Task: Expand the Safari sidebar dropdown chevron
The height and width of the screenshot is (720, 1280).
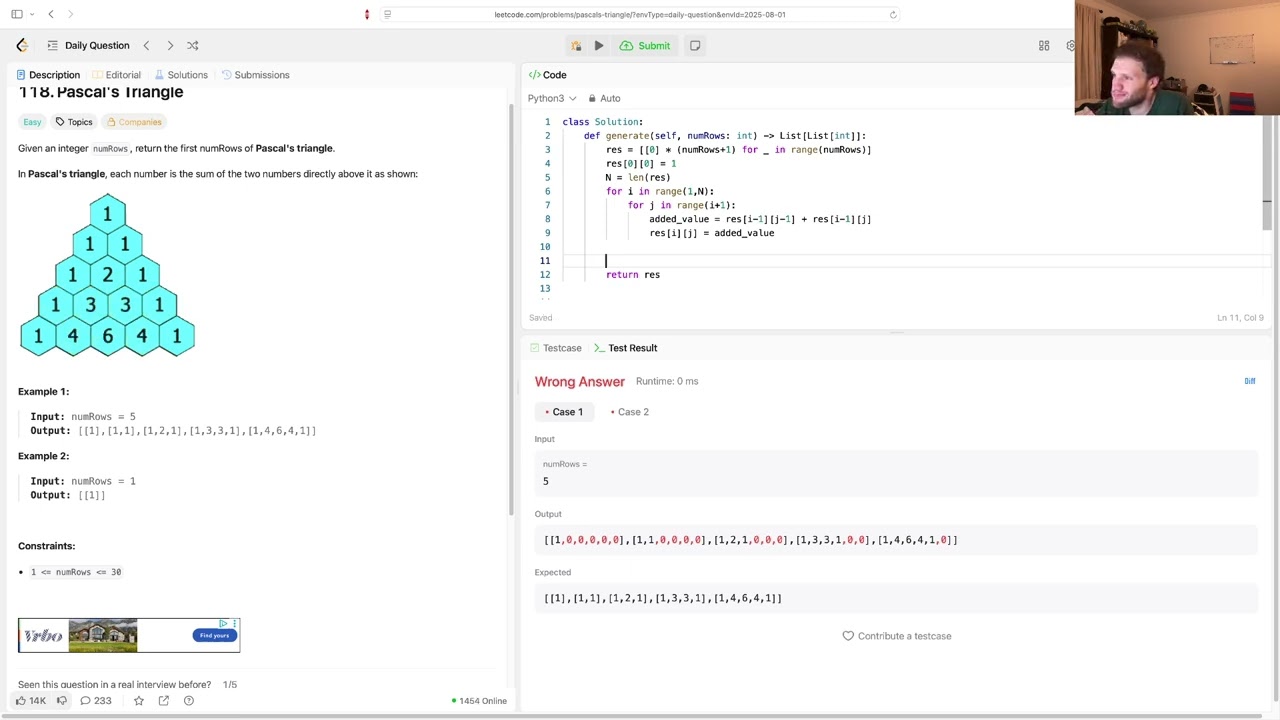Action: pos(32,14)
